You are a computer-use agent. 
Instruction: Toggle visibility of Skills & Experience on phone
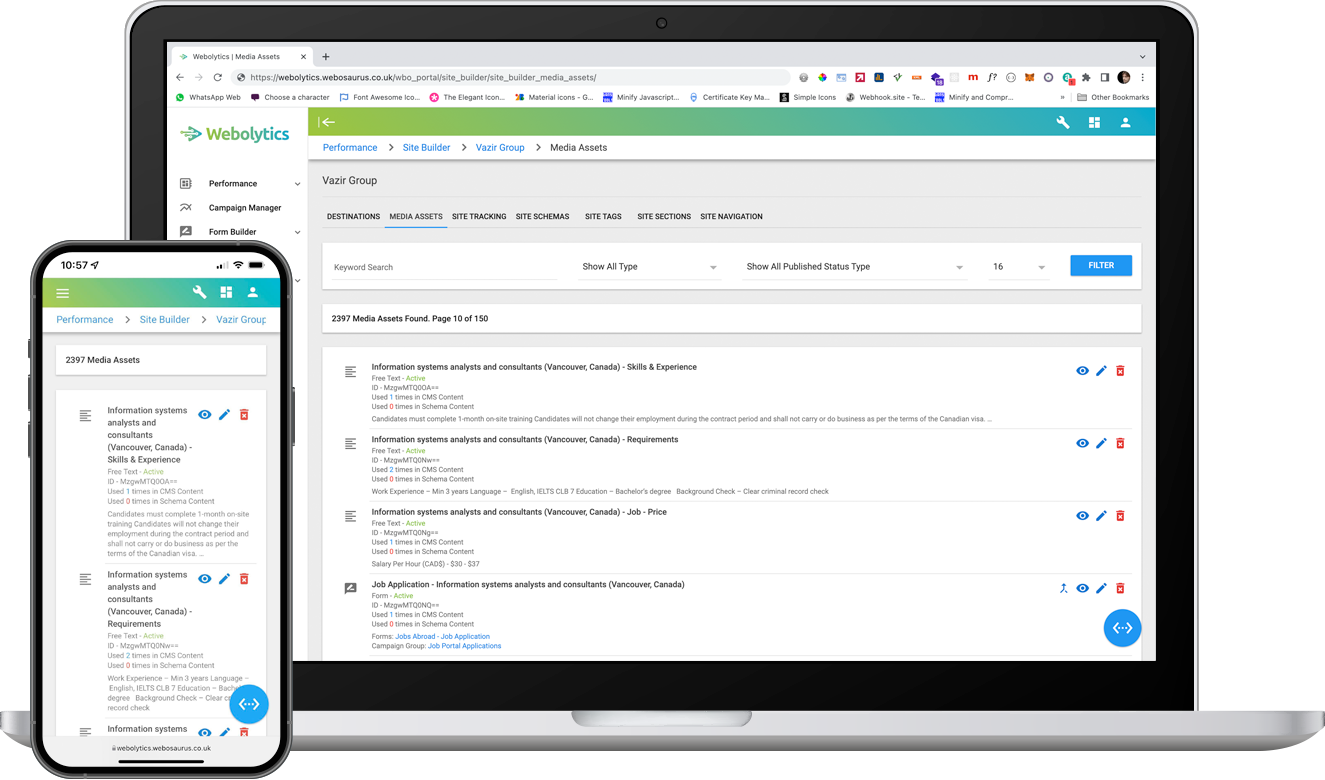204,415
